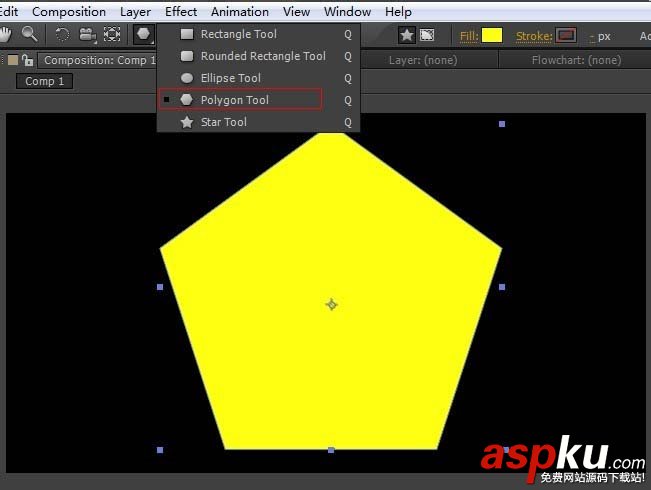Image resolution: width=651 pixels, height=490 pixels.
Task: Choose Star Tool from the flyout
Action: pos(258,122)
